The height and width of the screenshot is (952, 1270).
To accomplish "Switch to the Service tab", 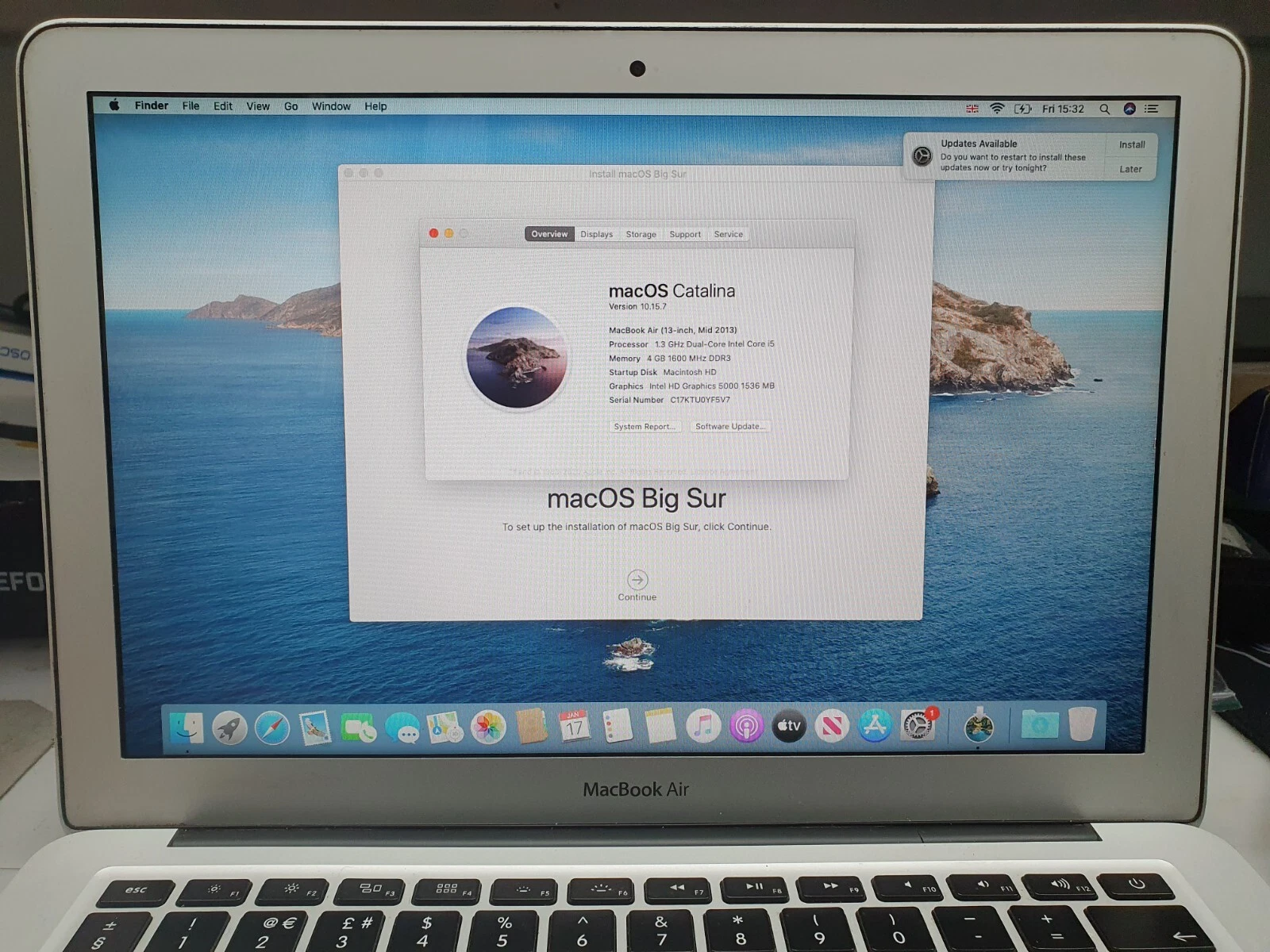I will point(728,234).
